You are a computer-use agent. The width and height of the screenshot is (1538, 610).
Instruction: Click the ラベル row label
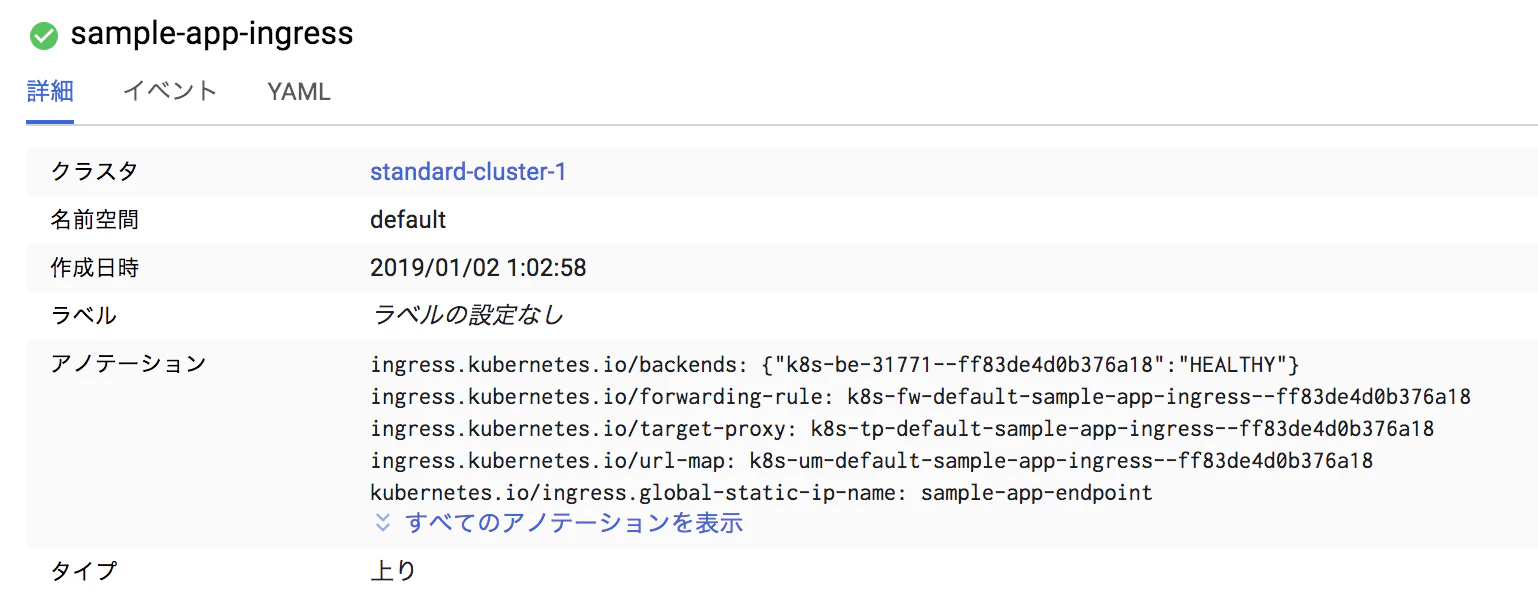tap(83, 316)
